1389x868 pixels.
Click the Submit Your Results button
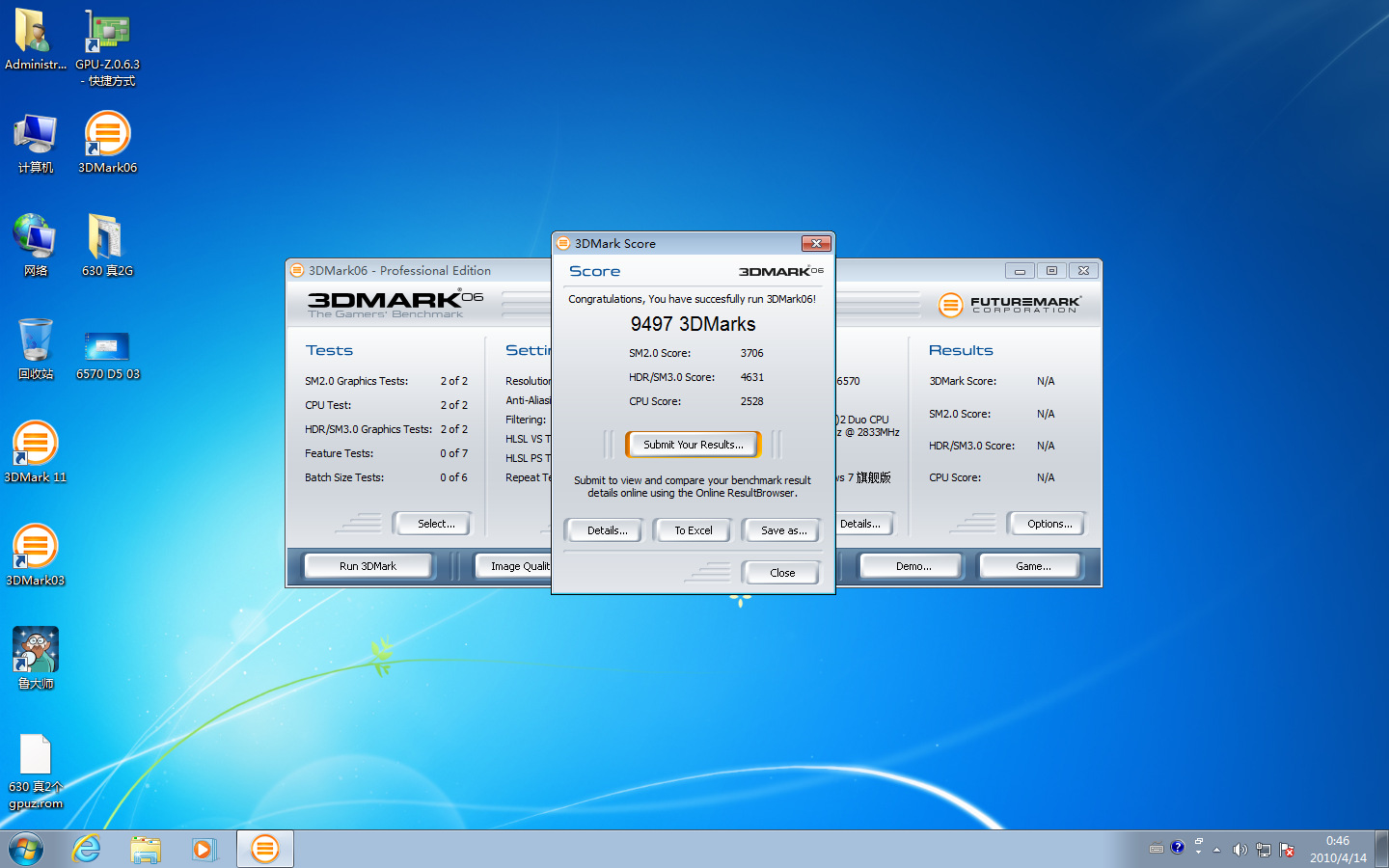point(693,445)
